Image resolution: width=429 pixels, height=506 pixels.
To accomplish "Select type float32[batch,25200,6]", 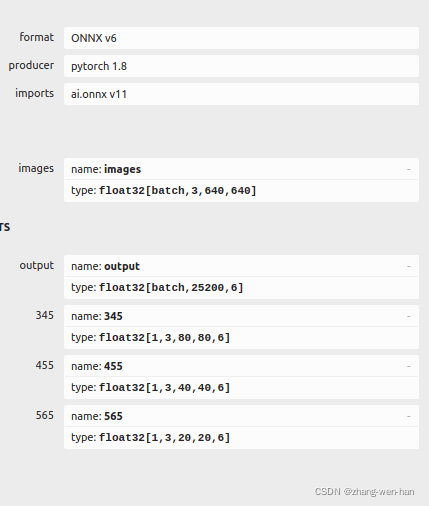I will (157, 287).
